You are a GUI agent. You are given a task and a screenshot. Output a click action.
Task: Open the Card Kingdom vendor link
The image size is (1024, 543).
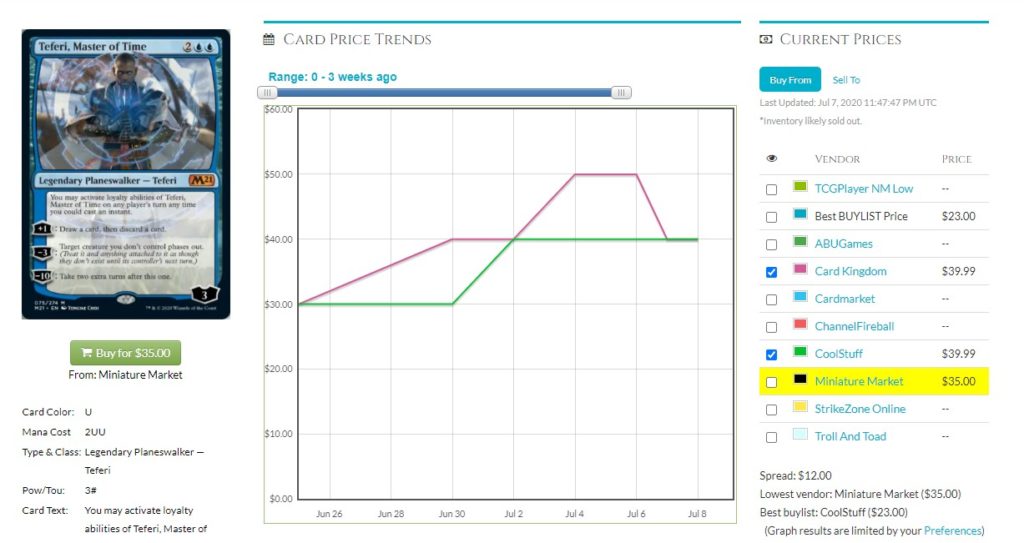coord(850,271)
